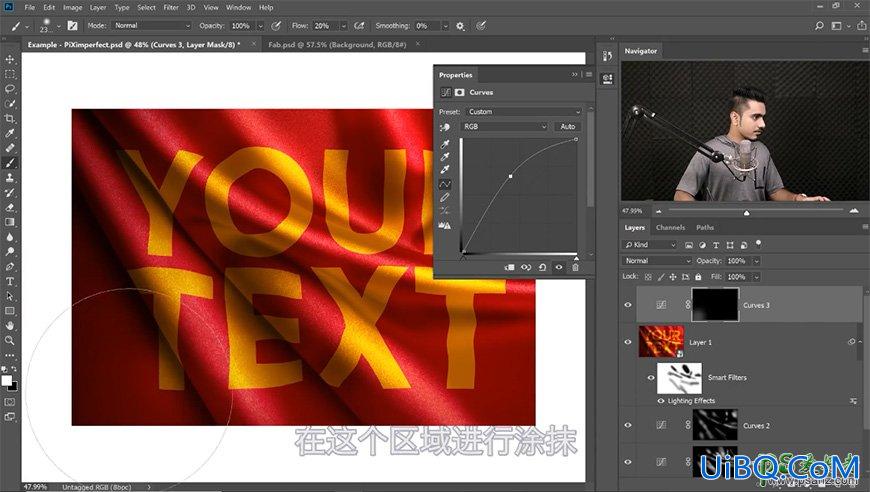Click the on-image adjustment tool in Curves

(x=444, y=127)
